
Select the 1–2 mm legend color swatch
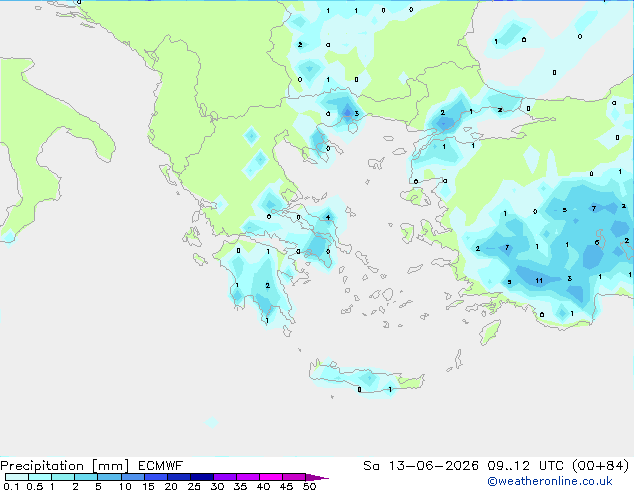(63, 477)
